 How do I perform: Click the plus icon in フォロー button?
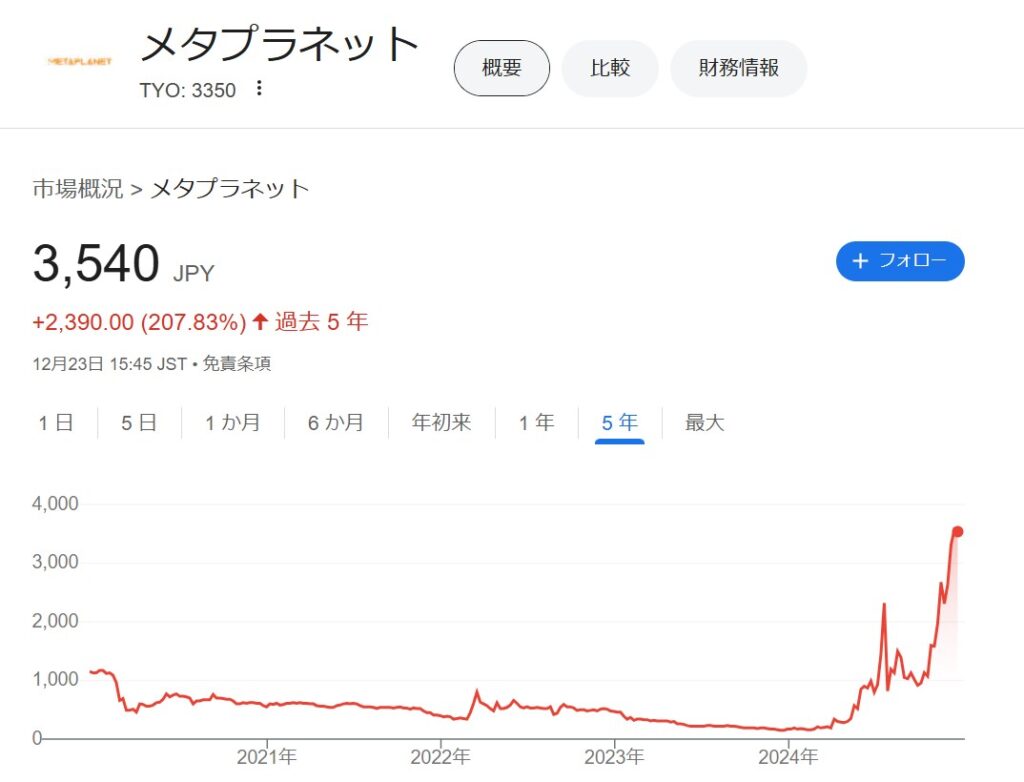pos(860,261)
